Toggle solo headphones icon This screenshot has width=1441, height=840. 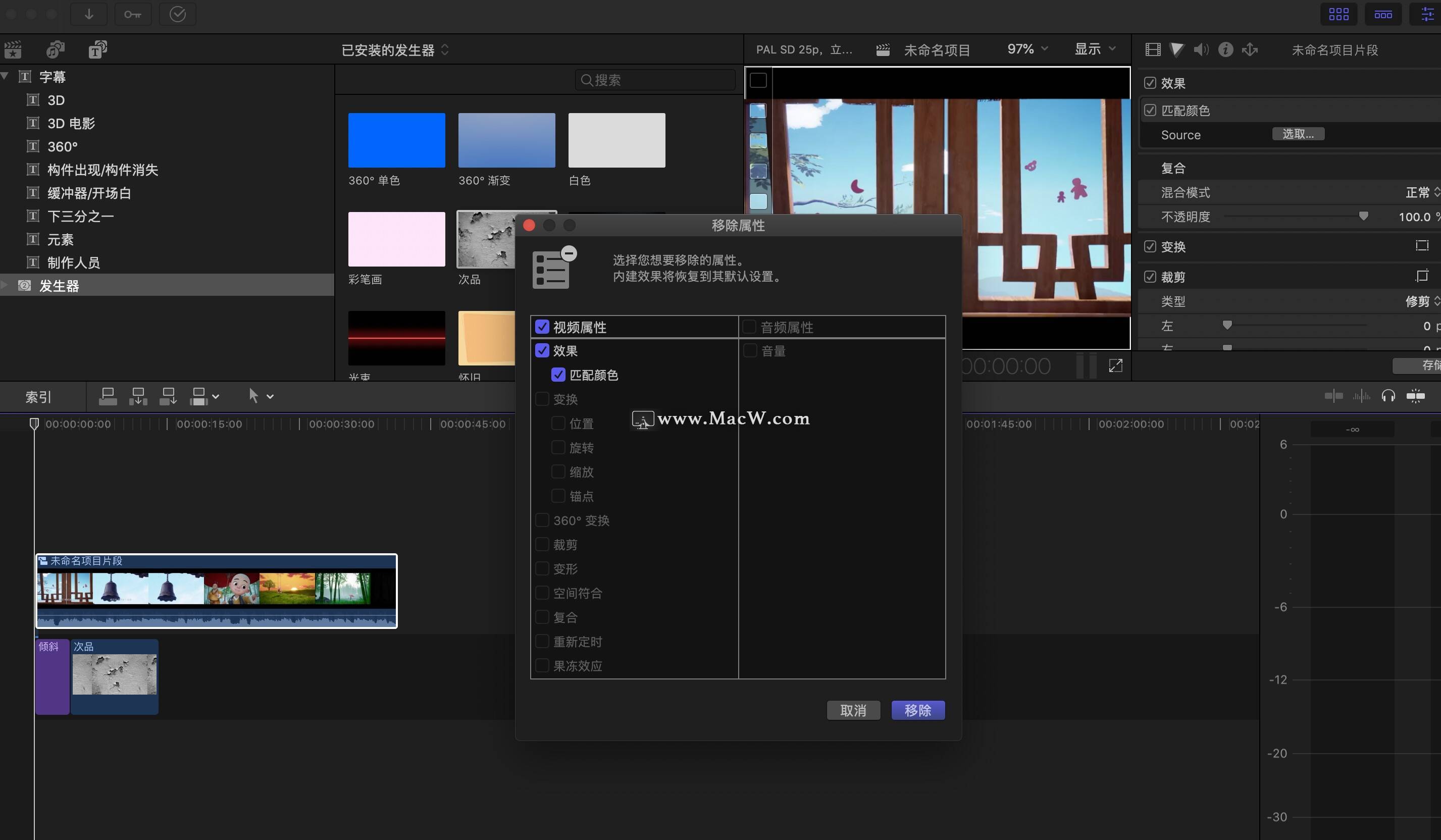click(x=1388, y=396)
